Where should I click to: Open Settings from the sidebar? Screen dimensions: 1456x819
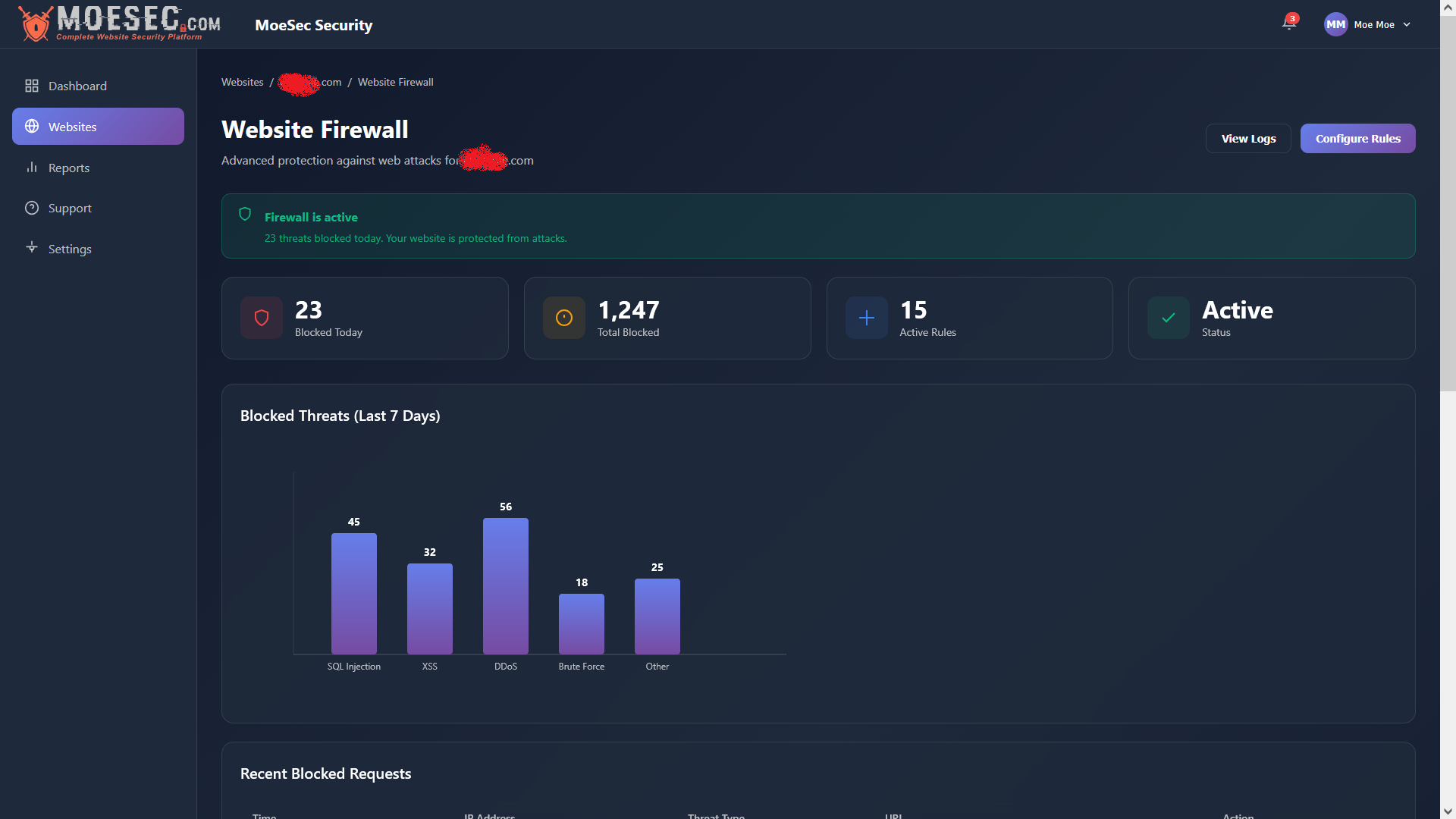coord(70,249)
